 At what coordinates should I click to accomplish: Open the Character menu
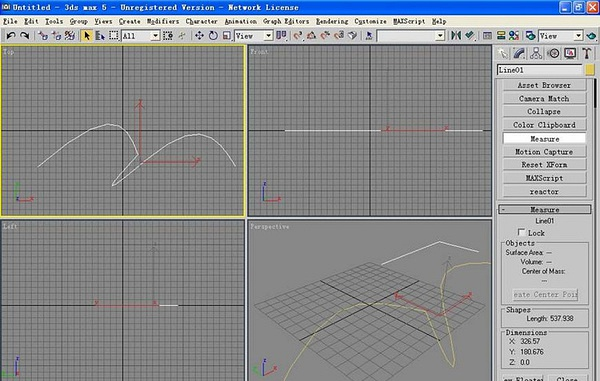click(201, 21)
